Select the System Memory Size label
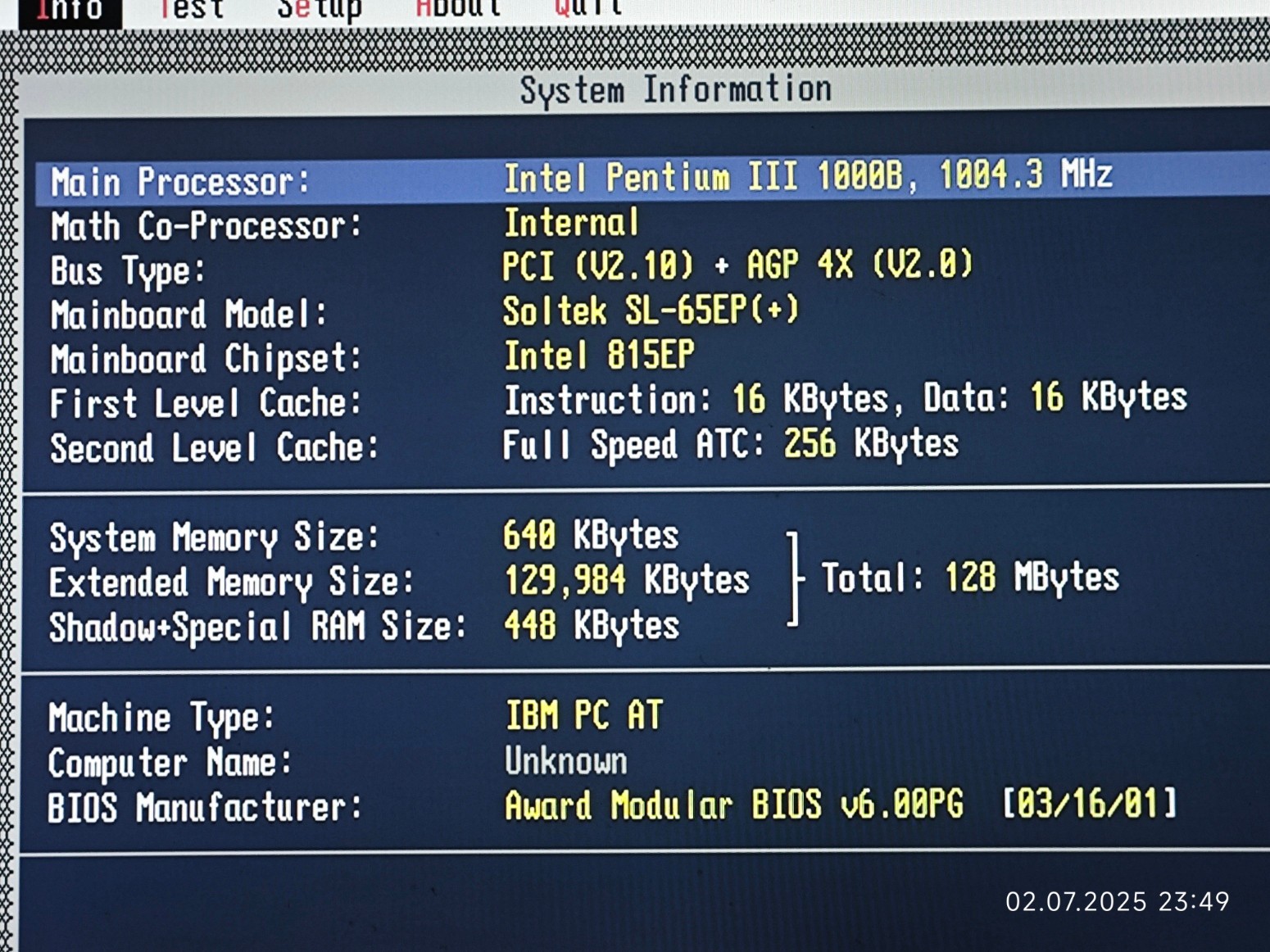Image resolution: width=1270 pixels, height=952 pixels. tap(215, 538)
